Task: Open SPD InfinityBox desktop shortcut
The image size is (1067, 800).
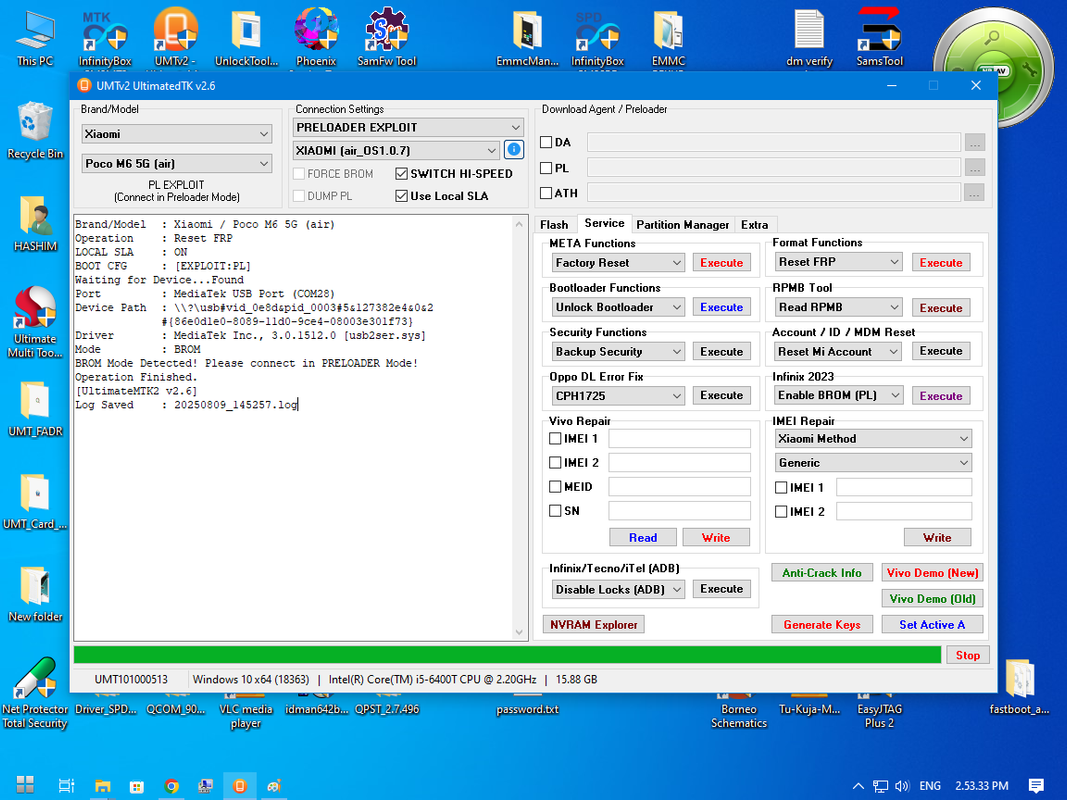Action: [597, 37]
